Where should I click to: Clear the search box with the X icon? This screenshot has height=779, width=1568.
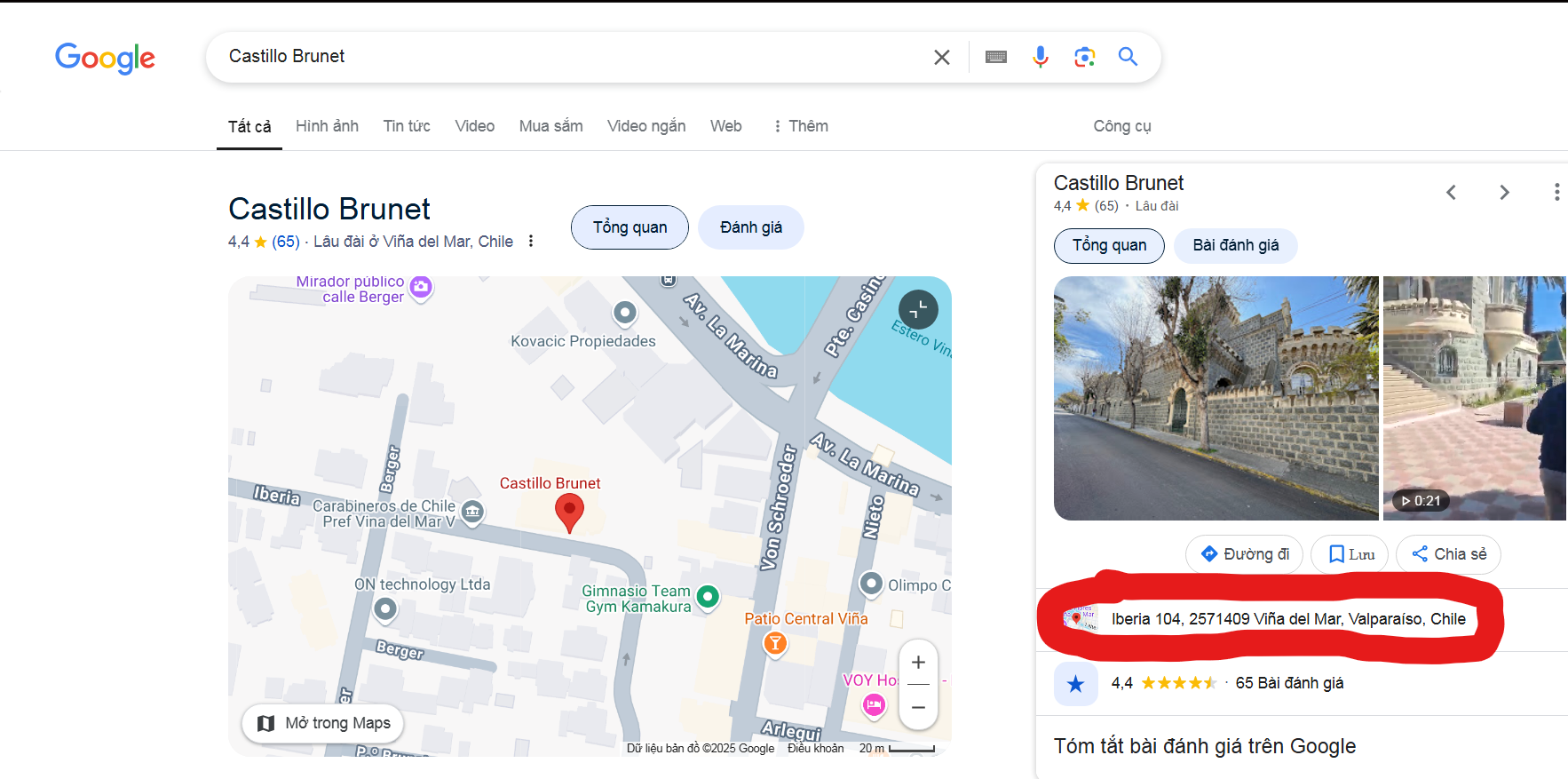(942, 58)
